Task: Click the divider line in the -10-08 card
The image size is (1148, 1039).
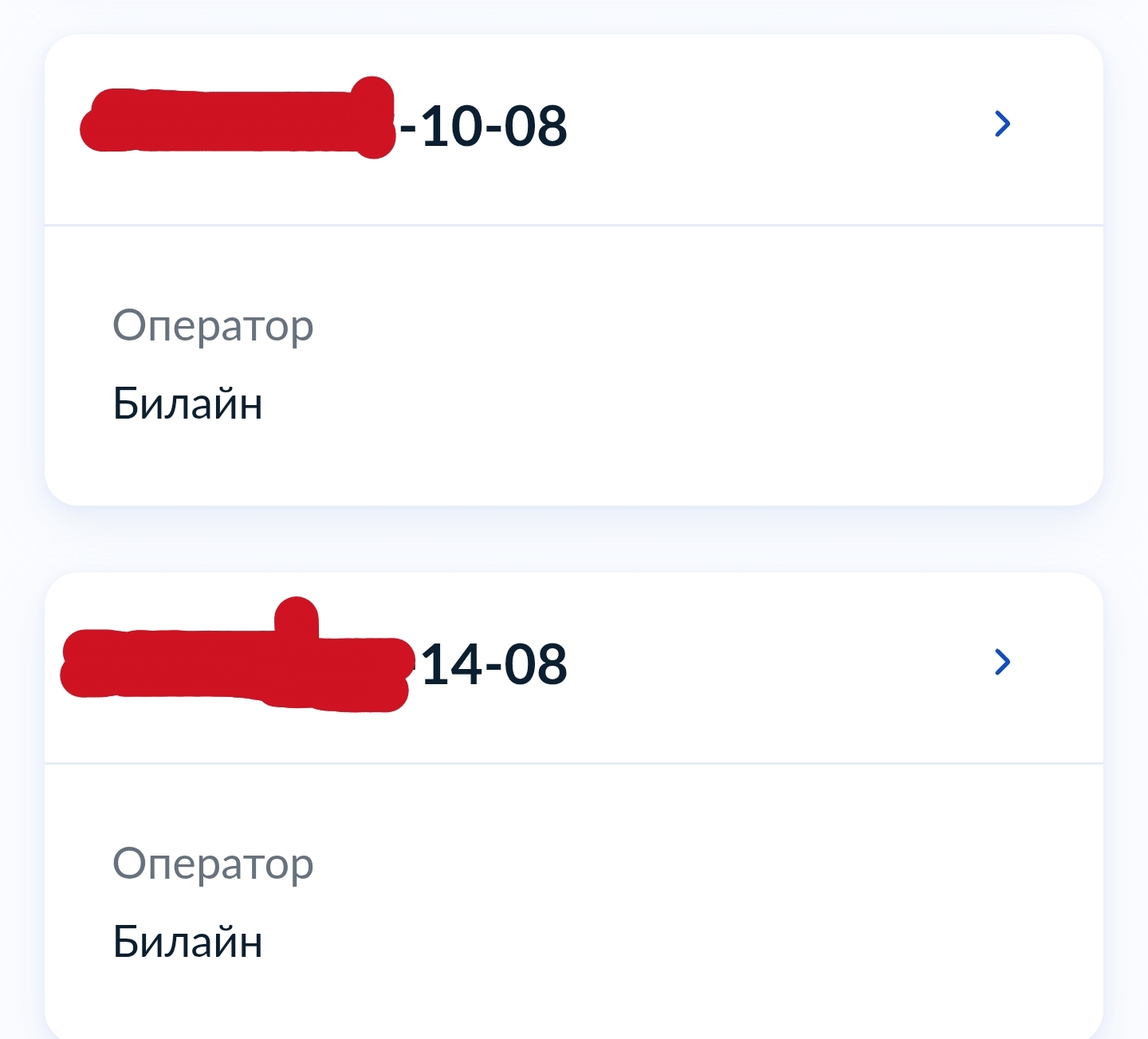Action: [574, 226]
